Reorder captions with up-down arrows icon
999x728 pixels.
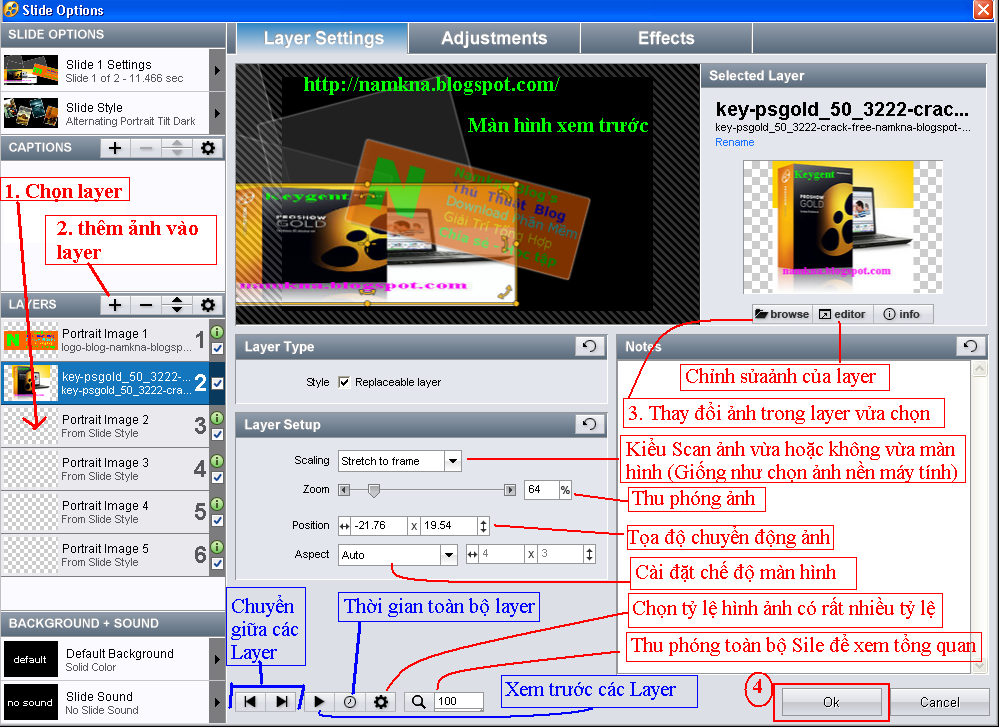176,148
